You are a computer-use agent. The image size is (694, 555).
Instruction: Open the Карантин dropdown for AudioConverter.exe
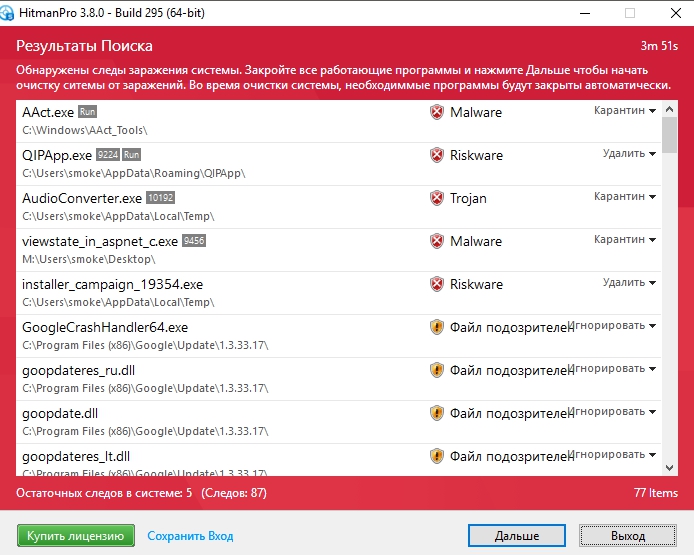click(625, 196)
